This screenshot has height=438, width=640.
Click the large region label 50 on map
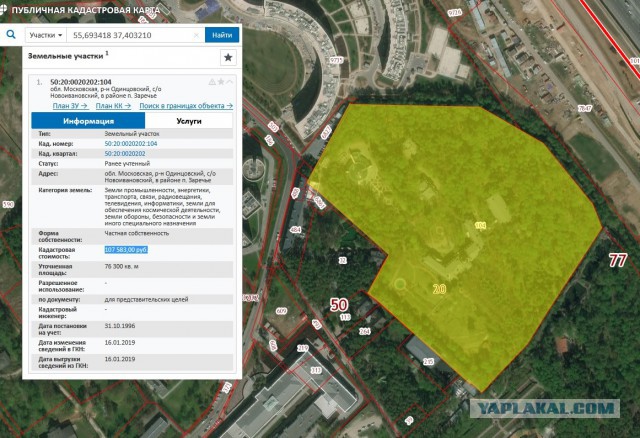coord(339,305)
